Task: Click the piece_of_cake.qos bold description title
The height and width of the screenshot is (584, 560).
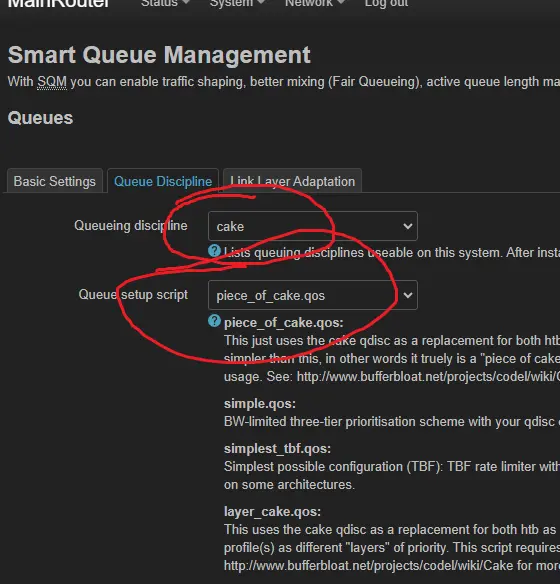Action: 284,323
